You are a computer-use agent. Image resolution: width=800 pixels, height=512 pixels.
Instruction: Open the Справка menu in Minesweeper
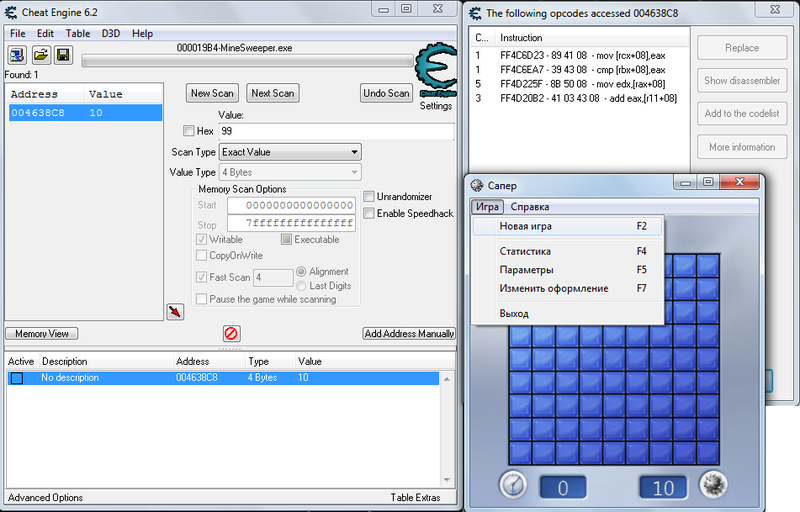click(530, 207)
